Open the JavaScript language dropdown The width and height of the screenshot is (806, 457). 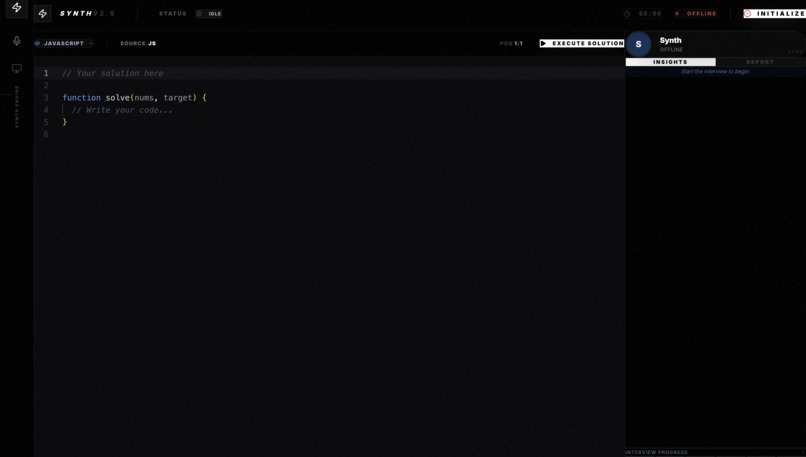click(64, 43)
